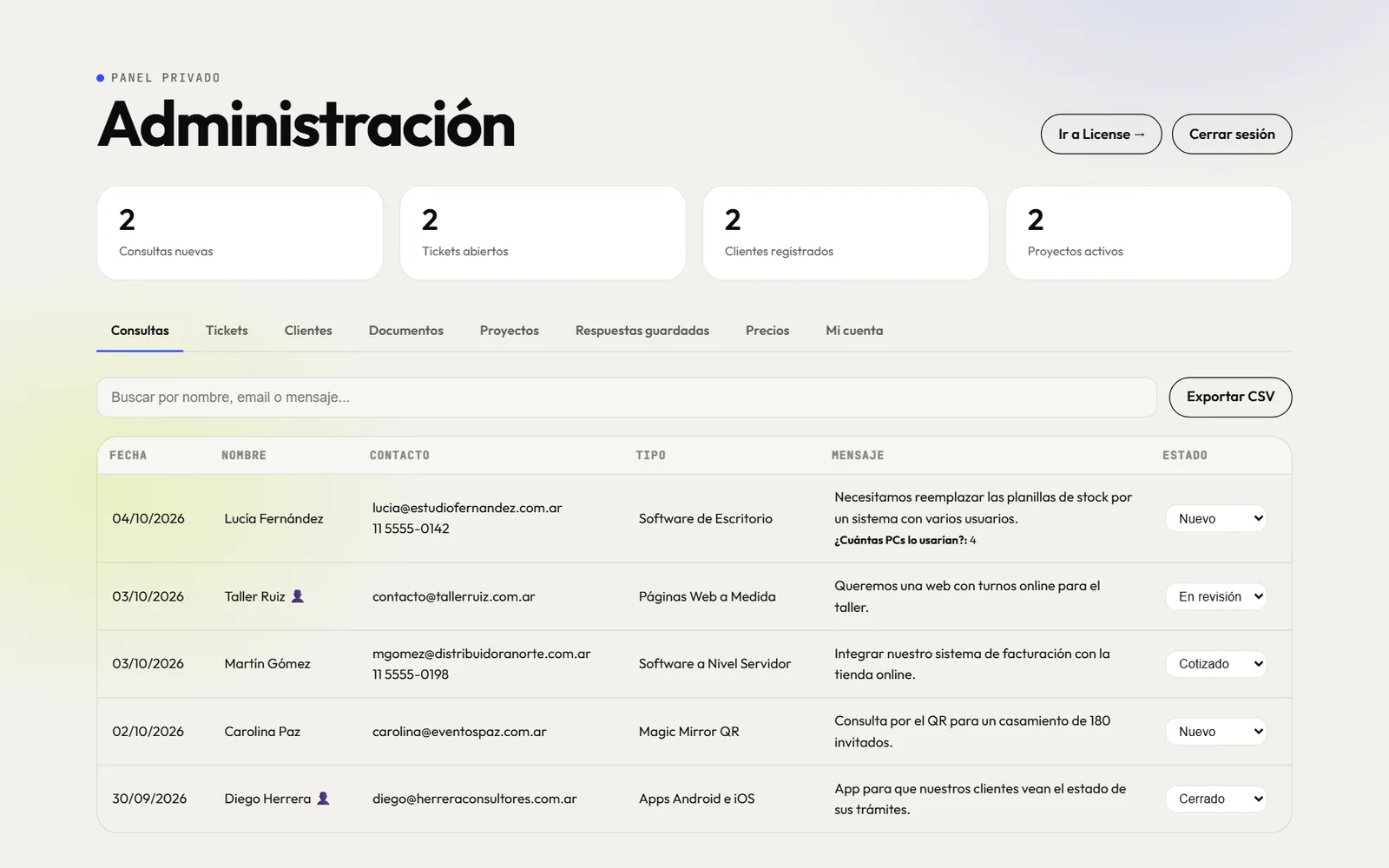The width and height of the screenshot is (1389, 868).
Task: Click the name 'Martín Gómez'
Action: tap(267, 664)
